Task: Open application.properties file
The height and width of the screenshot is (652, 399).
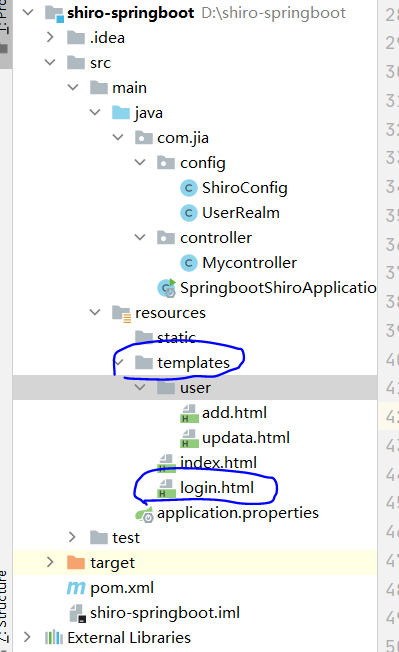Action: [x=238, y=513]
